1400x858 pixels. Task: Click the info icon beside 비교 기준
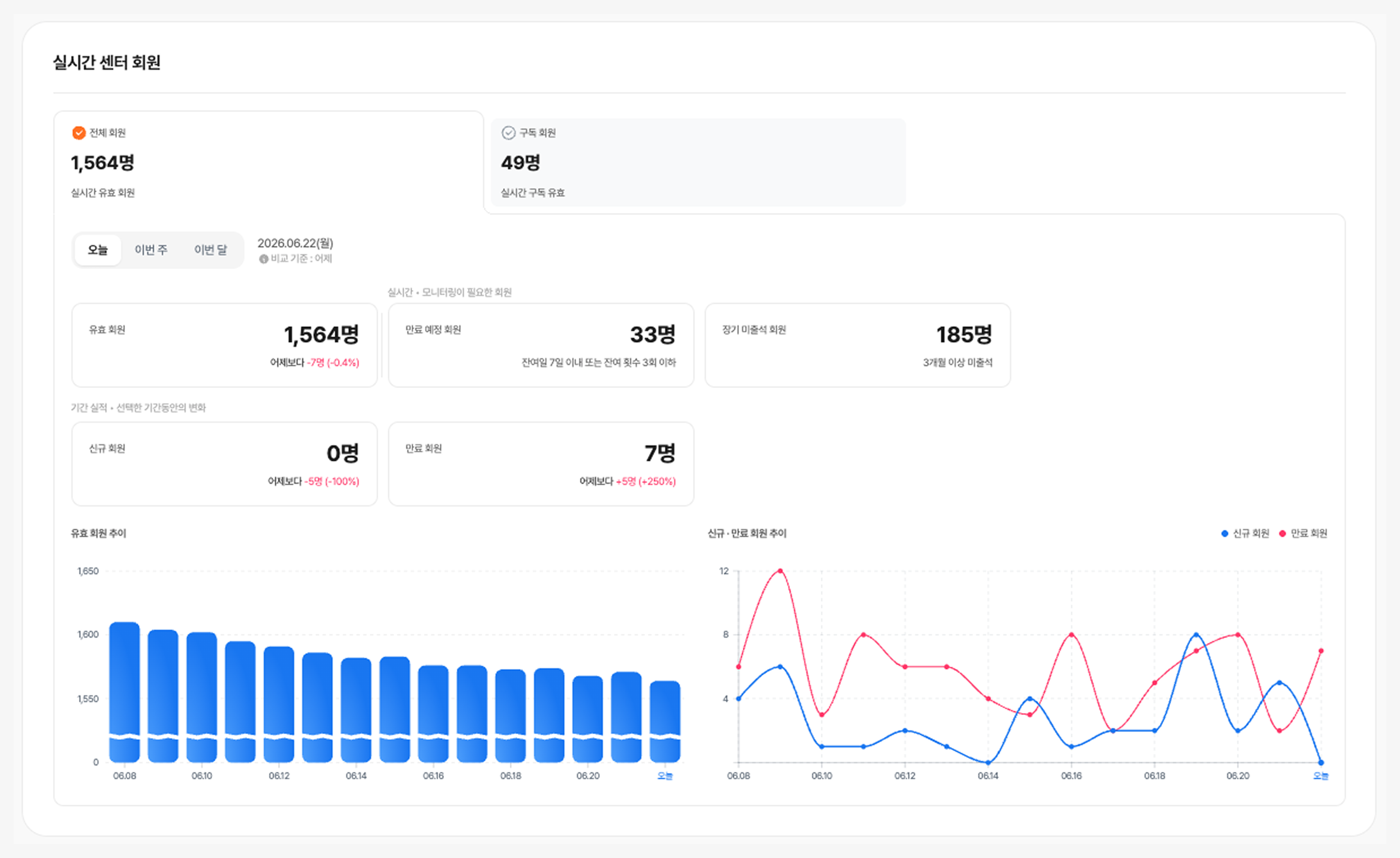tap(263, 259)
